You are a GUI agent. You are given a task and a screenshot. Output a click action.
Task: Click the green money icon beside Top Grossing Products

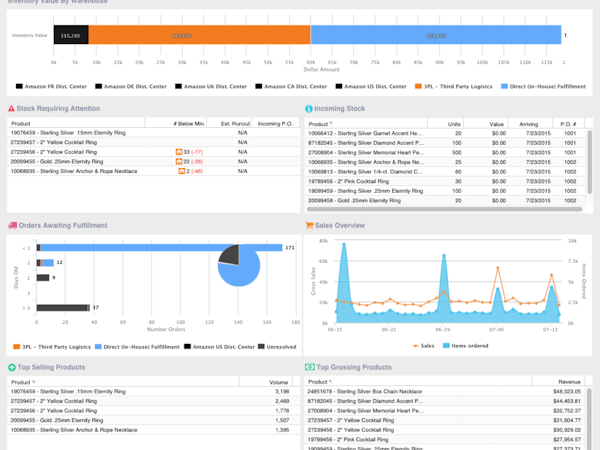click(310, 367)
